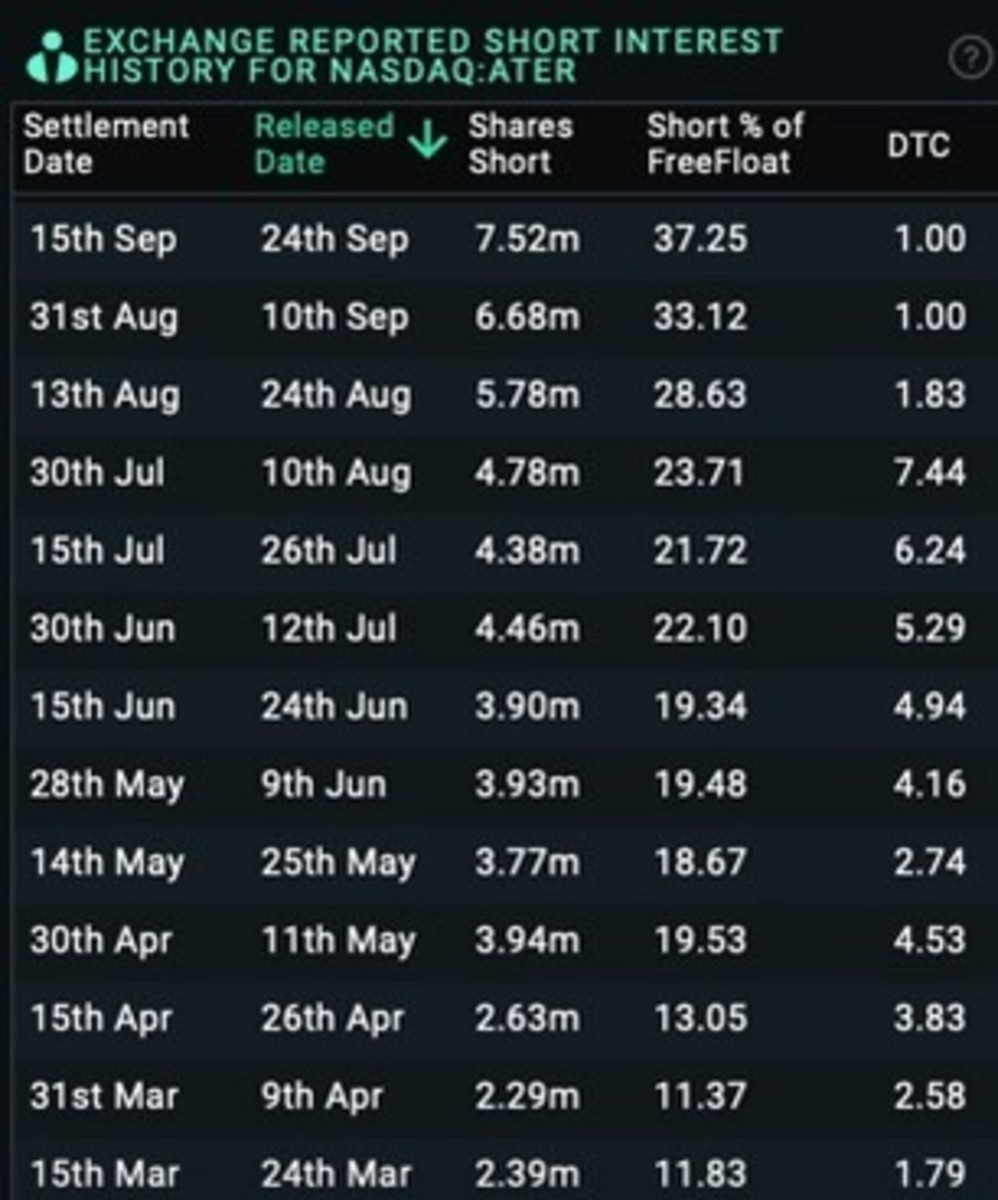This screenshot has height=1200, width=998.
Task: Click the 4.78m shares short value
Action: click(526, 472)
